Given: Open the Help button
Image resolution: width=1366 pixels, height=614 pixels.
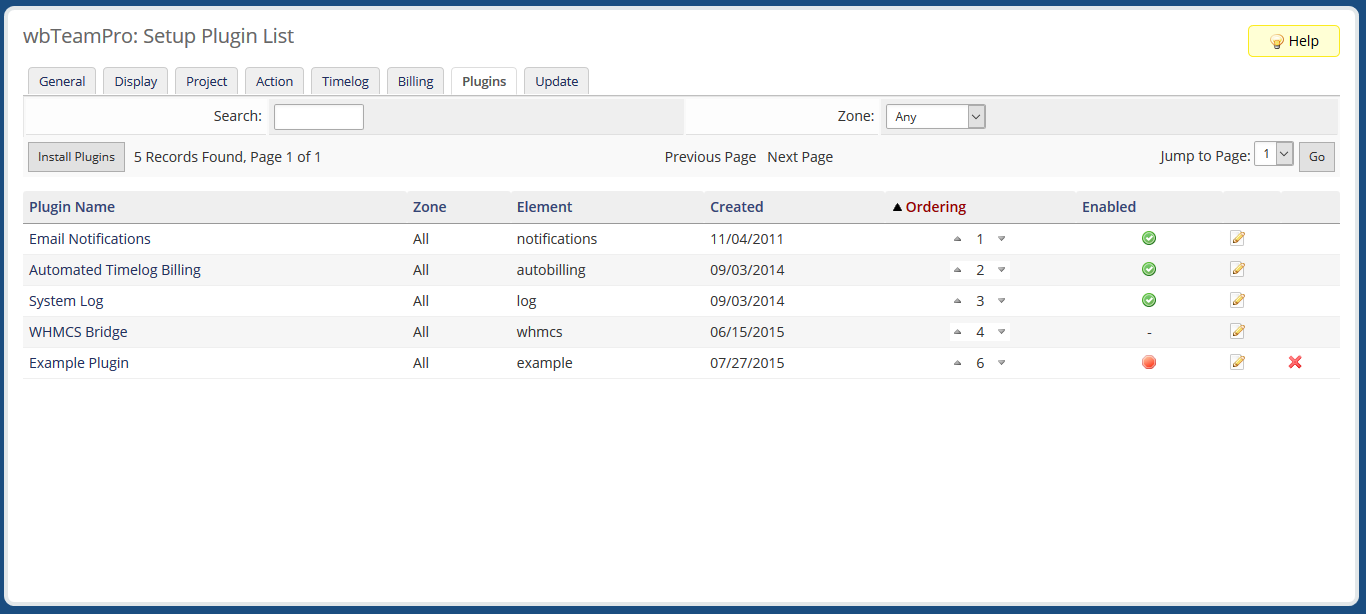Looking at the screenshot, I should coord(1294,41).
